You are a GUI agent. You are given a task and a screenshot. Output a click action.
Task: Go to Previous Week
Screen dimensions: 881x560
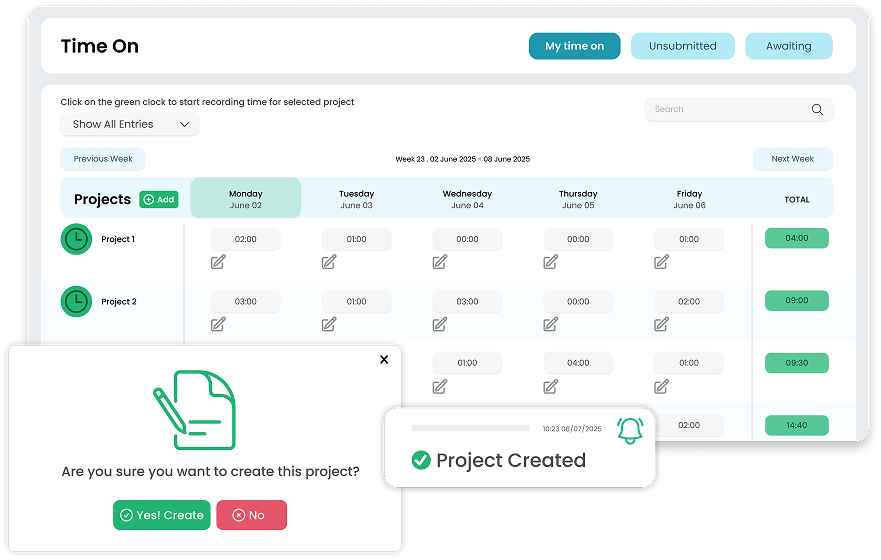(103, 159)
